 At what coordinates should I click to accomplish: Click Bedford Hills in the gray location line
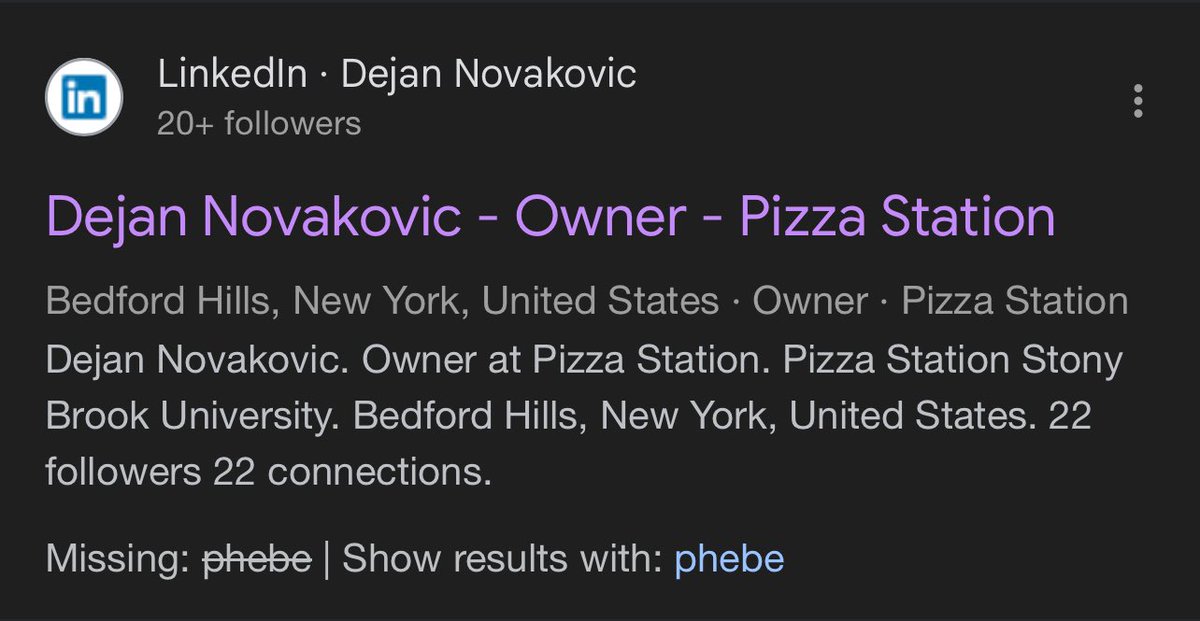point(159,301)
